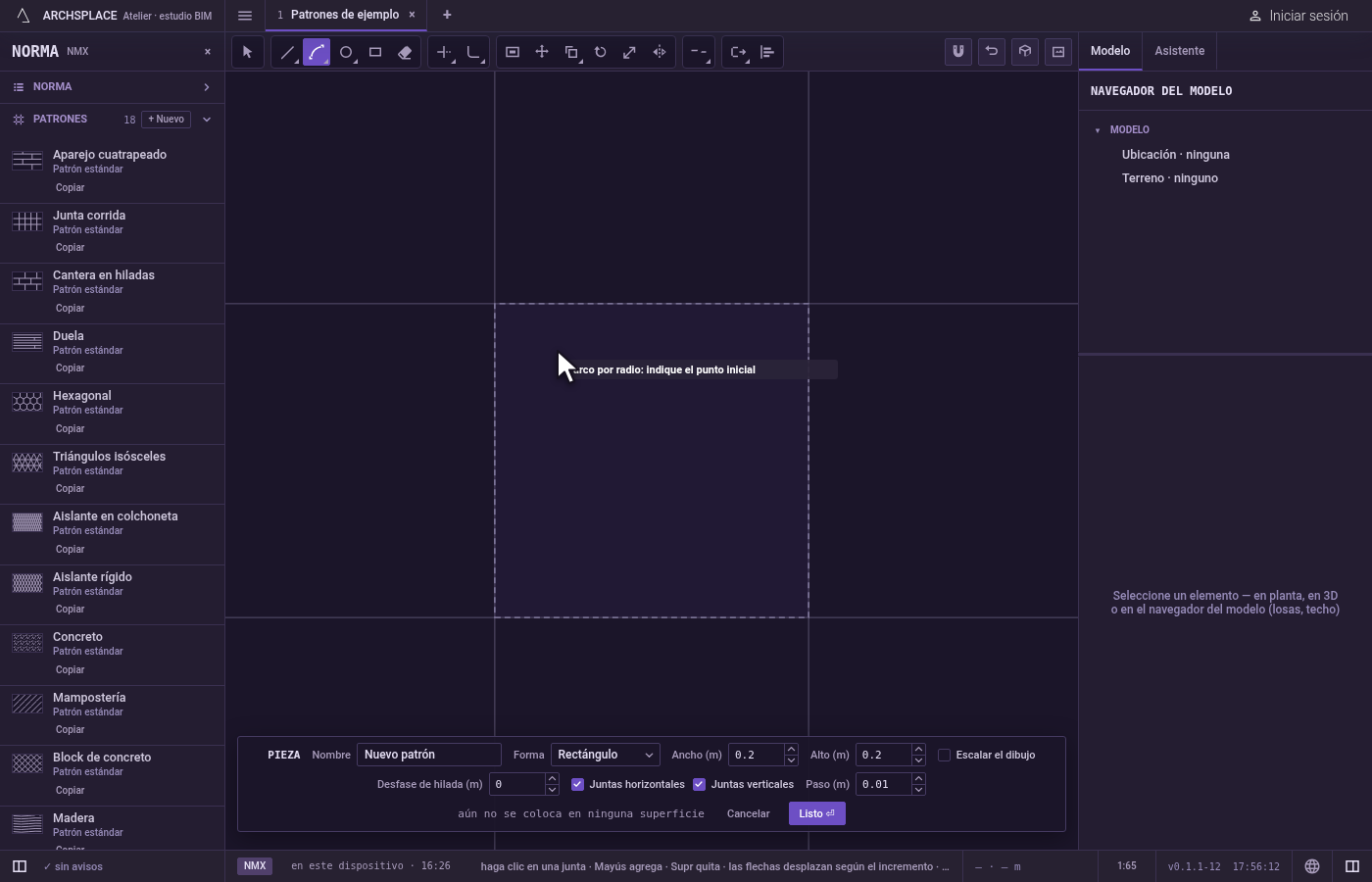Click the Align tool

click(767, 52)
